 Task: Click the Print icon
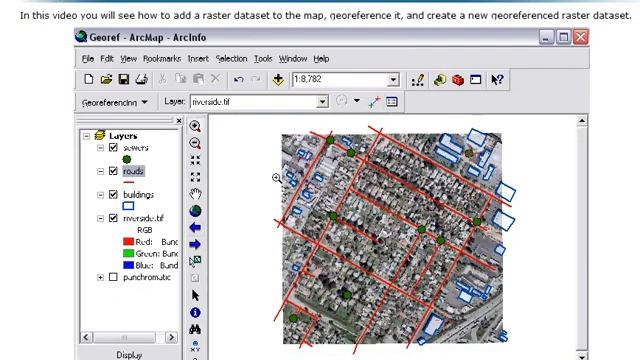(142, 79)
